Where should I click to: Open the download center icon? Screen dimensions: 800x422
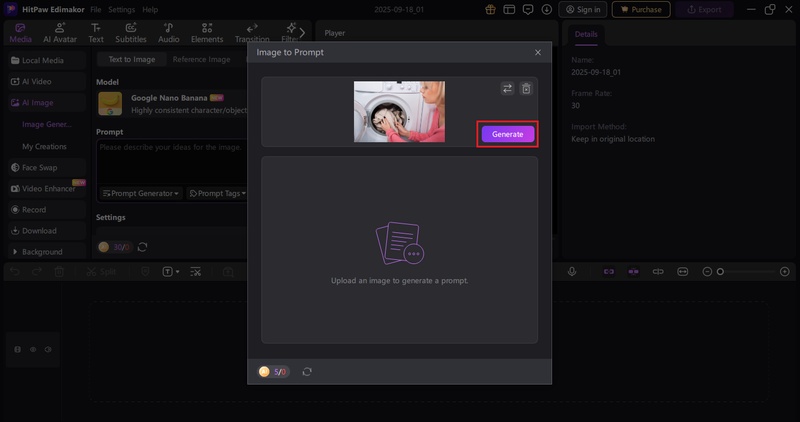coord(547,10)
